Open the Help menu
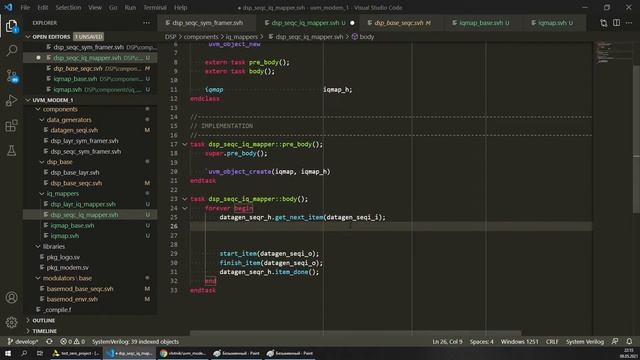 pyautogui.click(x=180, y=7)
